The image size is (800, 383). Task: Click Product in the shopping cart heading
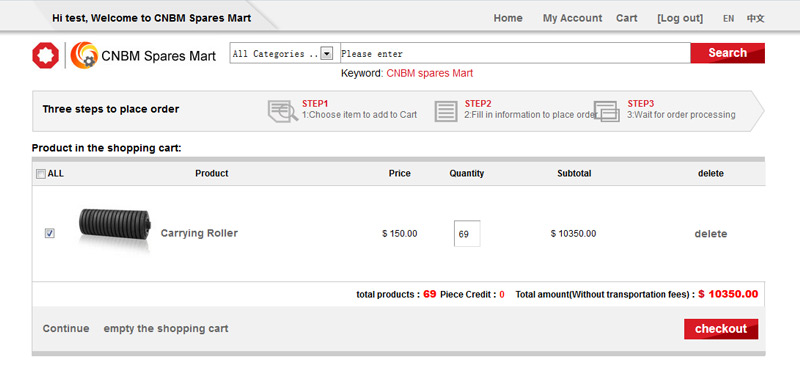point(107,148)
